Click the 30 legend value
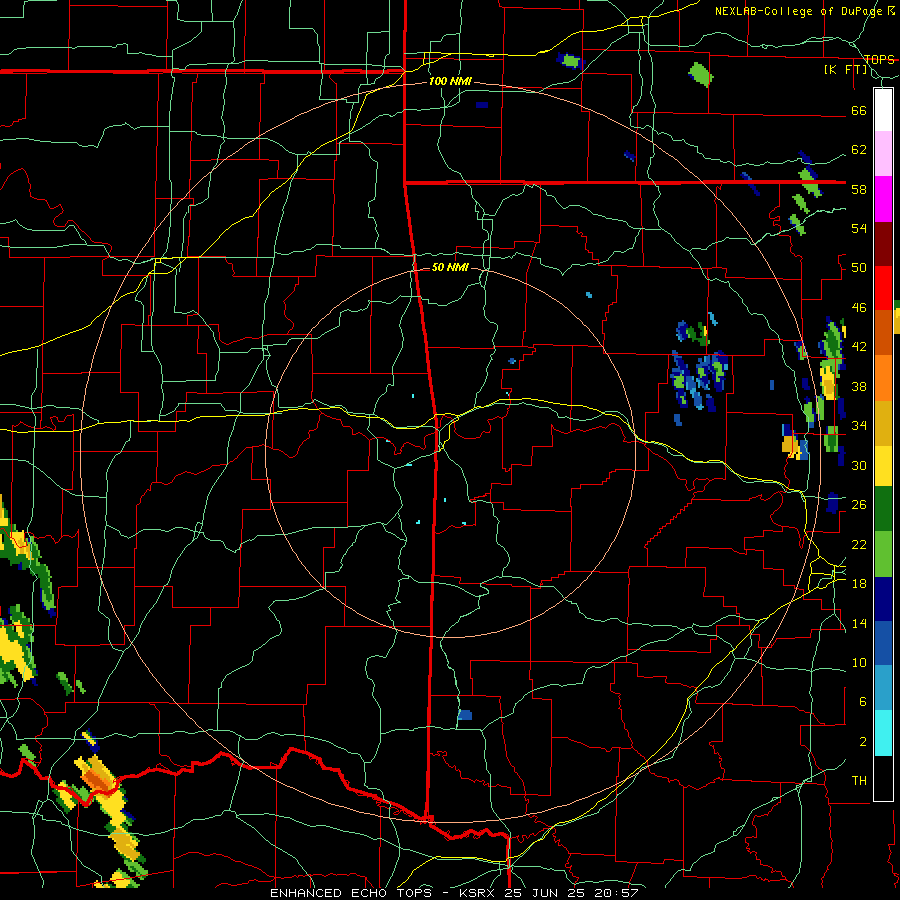900x900 pixels. [859, 465]
